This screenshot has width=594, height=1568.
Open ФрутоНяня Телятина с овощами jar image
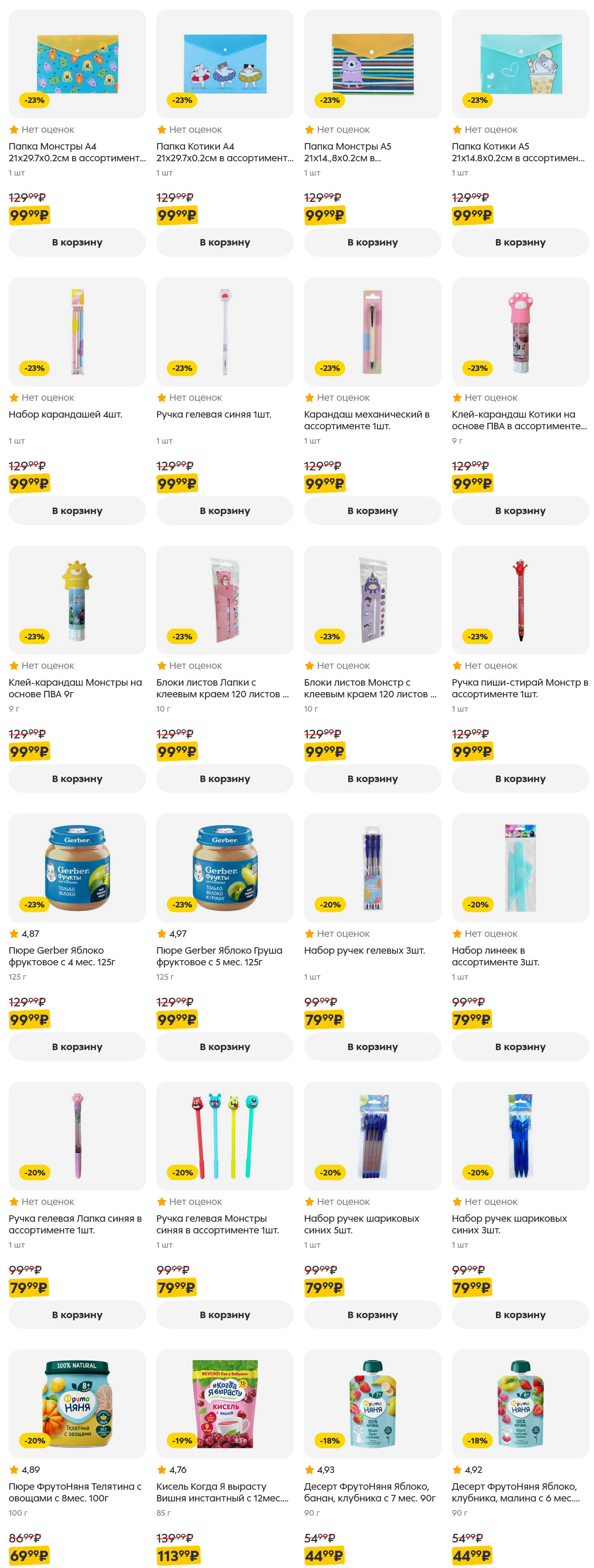coord(76,1404)
